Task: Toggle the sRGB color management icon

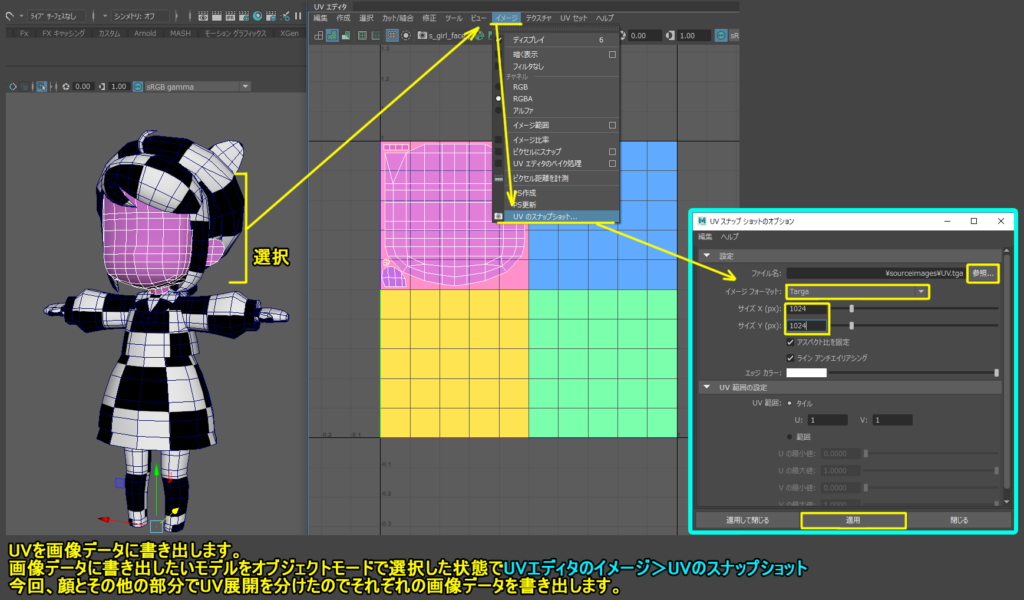Action: (x=138, y=86)
